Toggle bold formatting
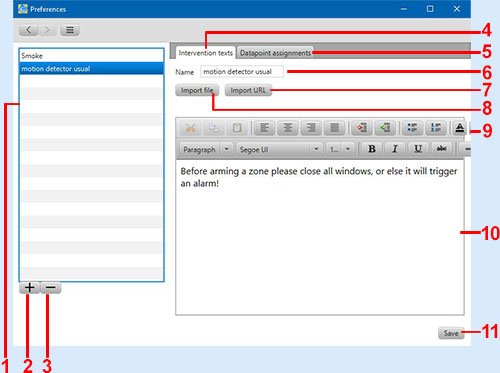This screenshot has height=373, width=500. point(372,149)
